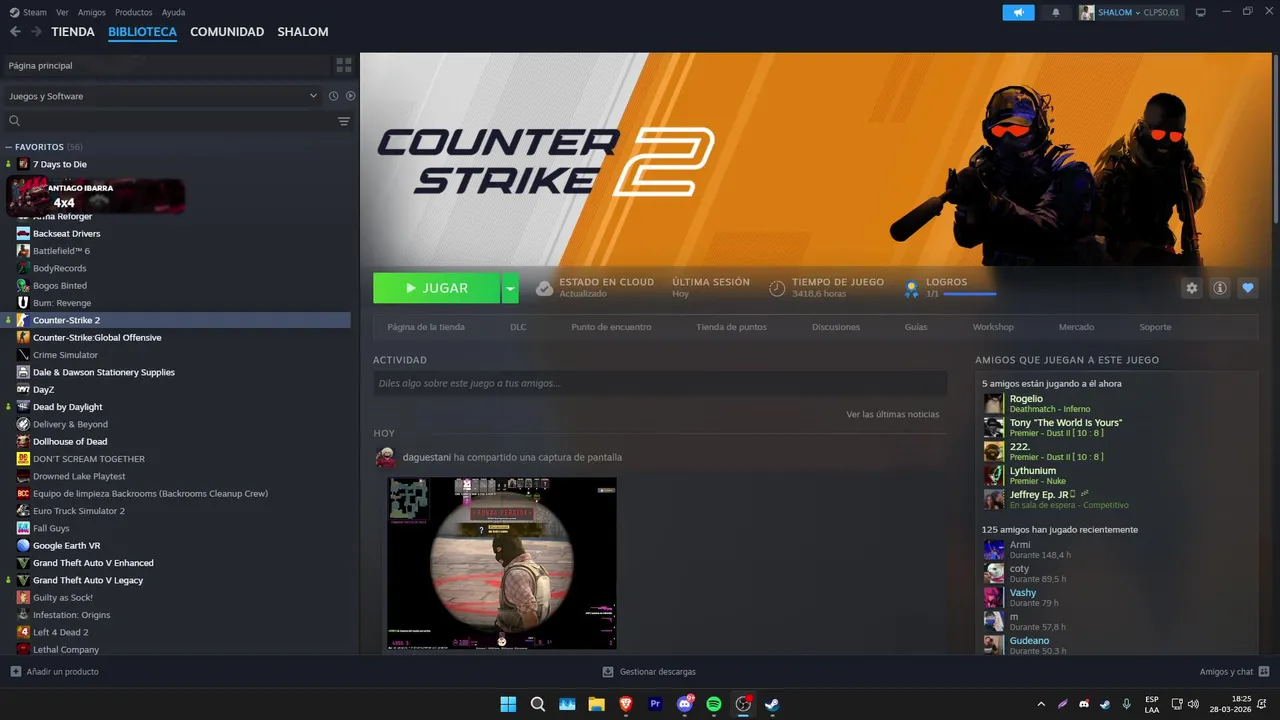
Task: Open the dropdown arrow beside JUGAR
Action: (510, 288)
